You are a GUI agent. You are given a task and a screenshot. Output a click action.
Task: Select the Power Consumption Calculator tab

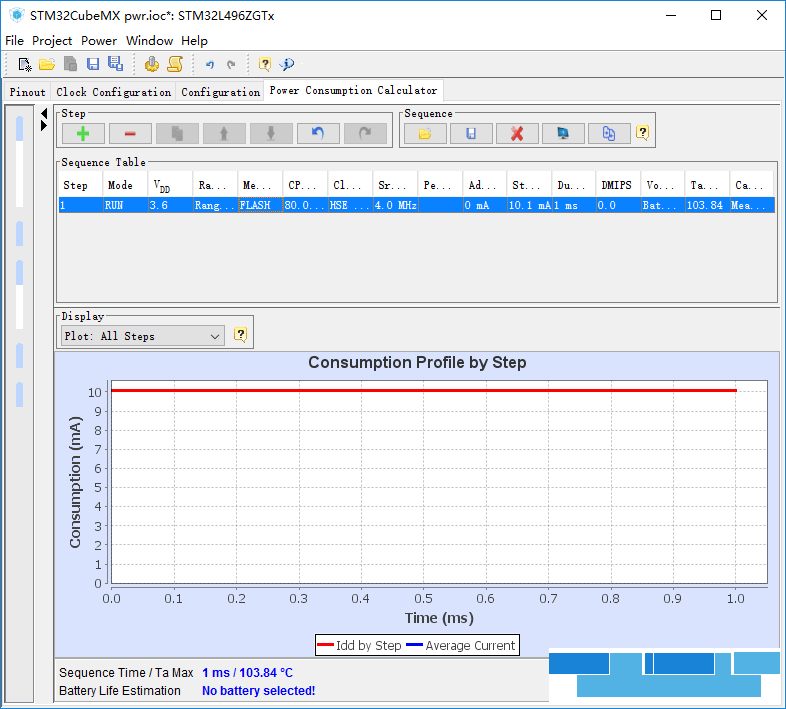point(353,90)
